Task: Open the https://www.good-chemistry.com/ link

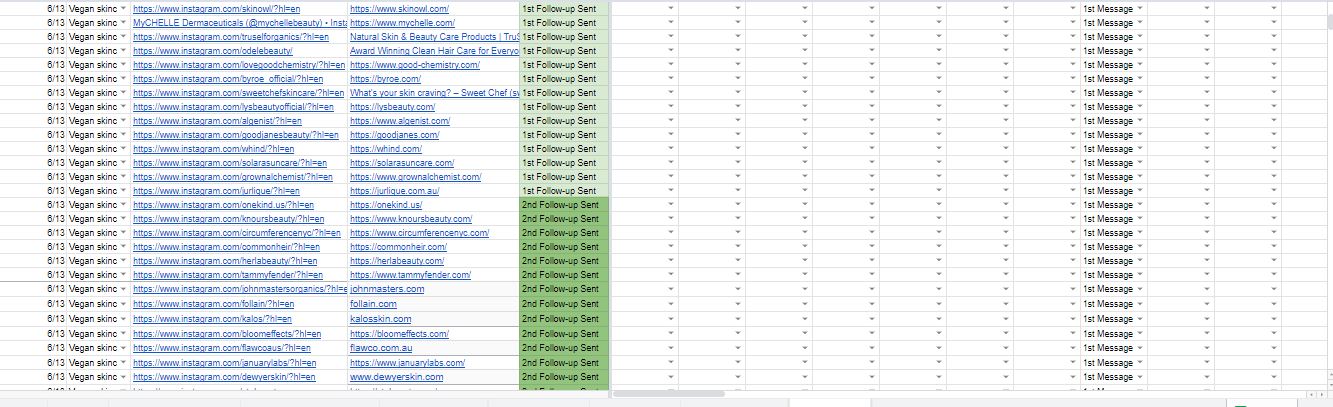Action: tap(415, 64)
